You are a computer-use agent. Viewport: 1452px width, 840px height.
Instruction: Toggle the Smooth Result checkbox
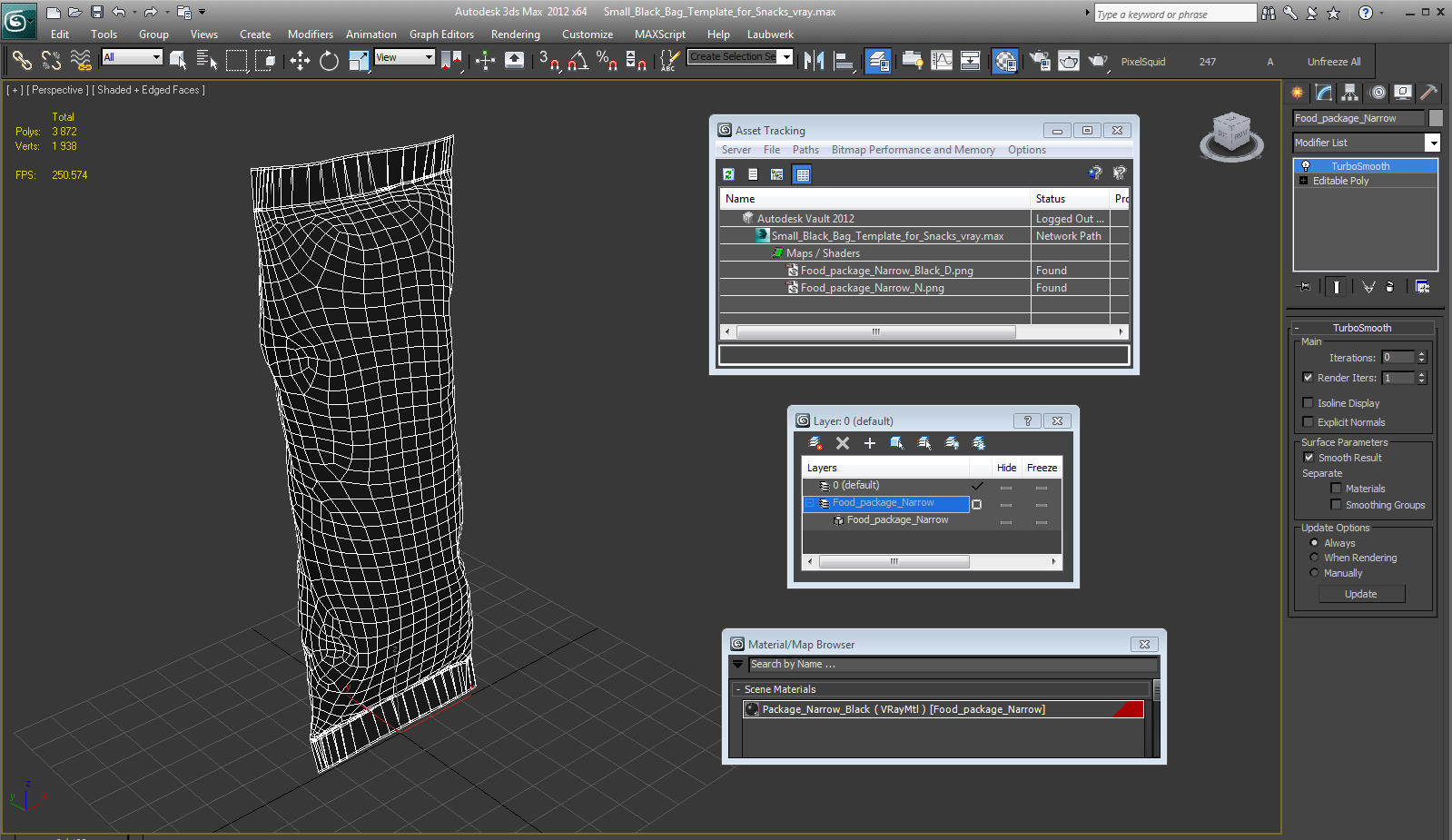point(1309,458)
